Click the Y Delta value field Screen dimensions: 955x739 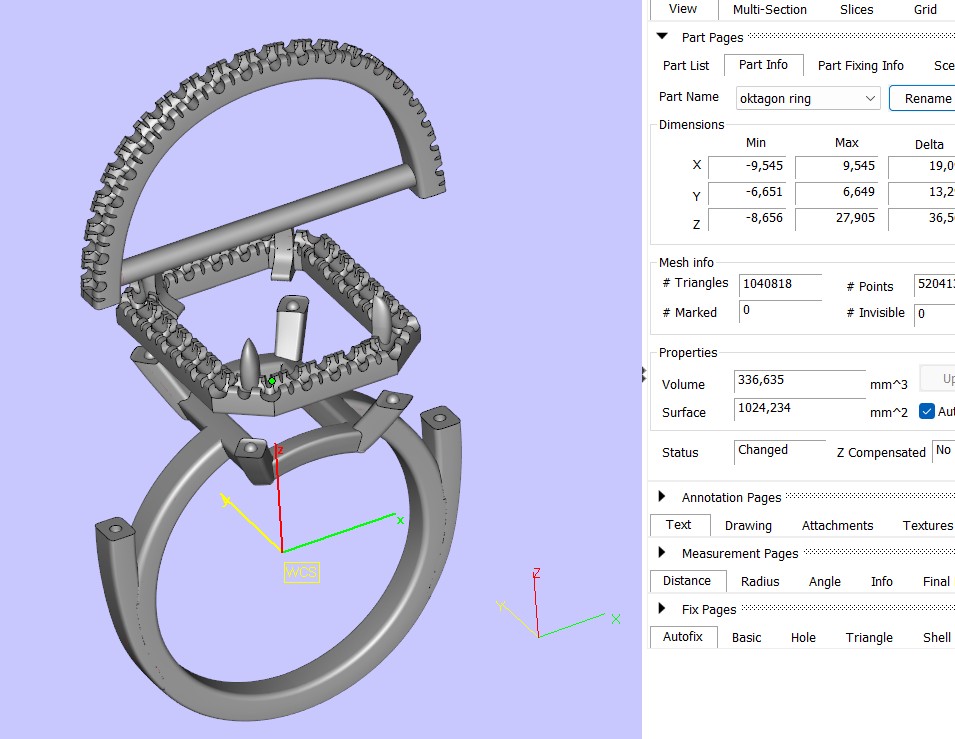(x=922, y=193)
